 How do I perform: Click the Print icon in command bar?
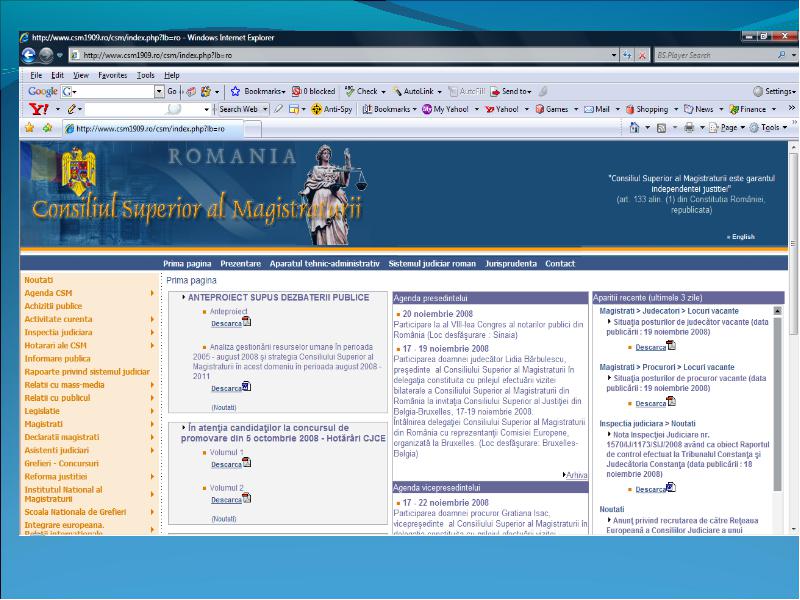click(689, 128)
